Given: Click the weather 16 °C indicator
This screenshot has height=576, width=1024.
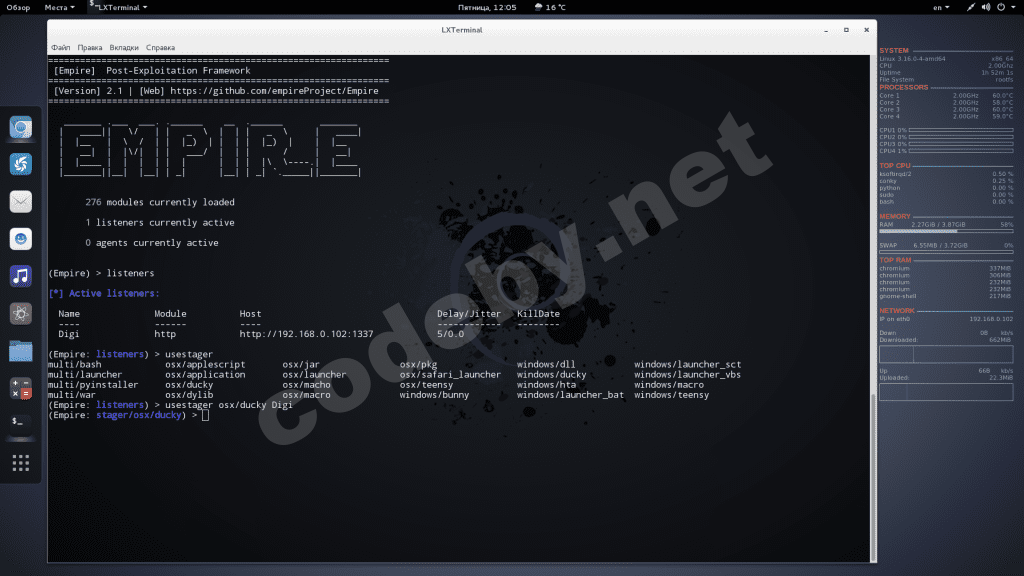Looking at the screenshot, I should (550, 7).
